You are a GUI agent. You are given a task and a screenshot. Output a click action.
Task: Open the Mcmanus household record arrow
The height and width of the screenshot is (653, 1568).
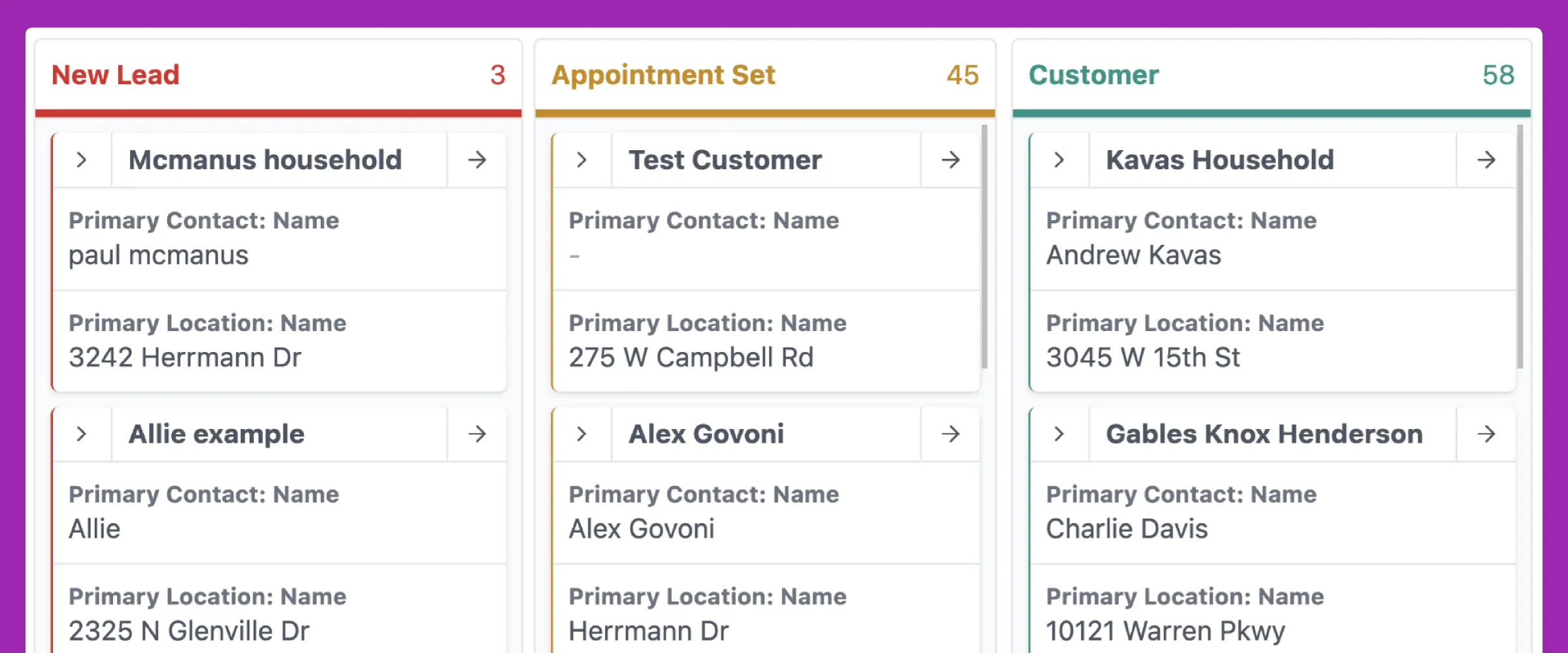click(x=477, y=160)
